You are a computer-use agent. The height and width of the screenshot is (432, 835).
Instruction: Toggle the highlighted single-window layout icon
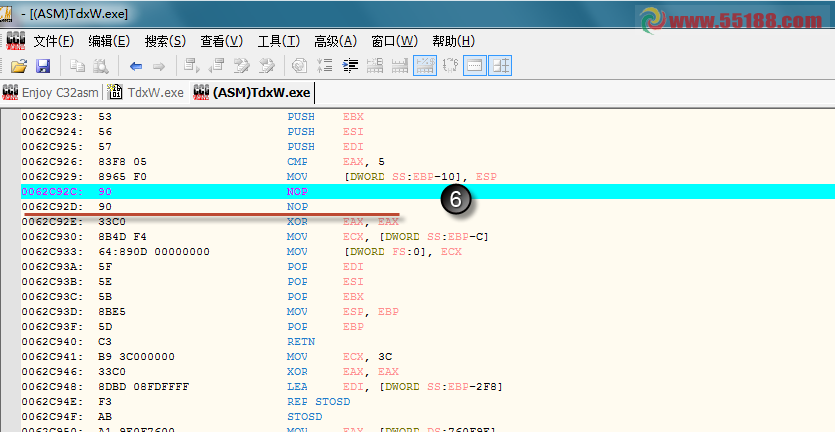click(474, 66)
